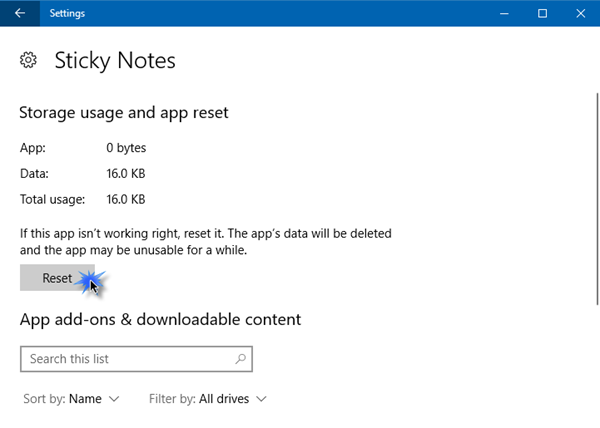Focus the 'Search this list' field
Viewport: 600px width, 428px height.
136,359
